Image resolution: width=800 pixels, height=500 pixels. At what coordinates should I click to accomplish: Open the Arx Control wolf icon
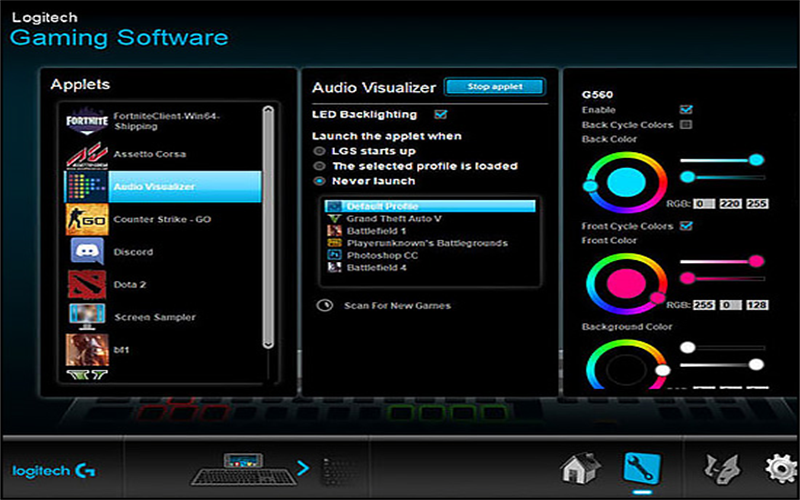pos(721,469)
